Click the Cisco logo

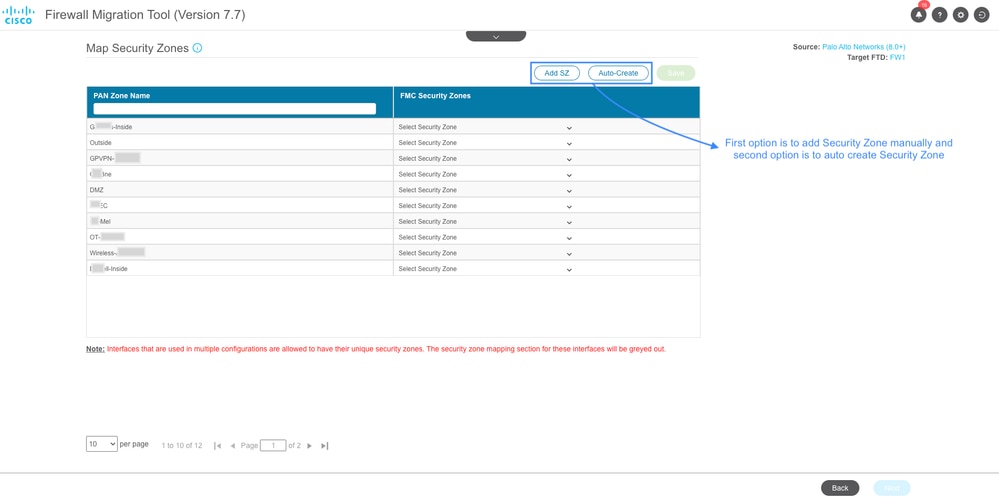point(19,15)
